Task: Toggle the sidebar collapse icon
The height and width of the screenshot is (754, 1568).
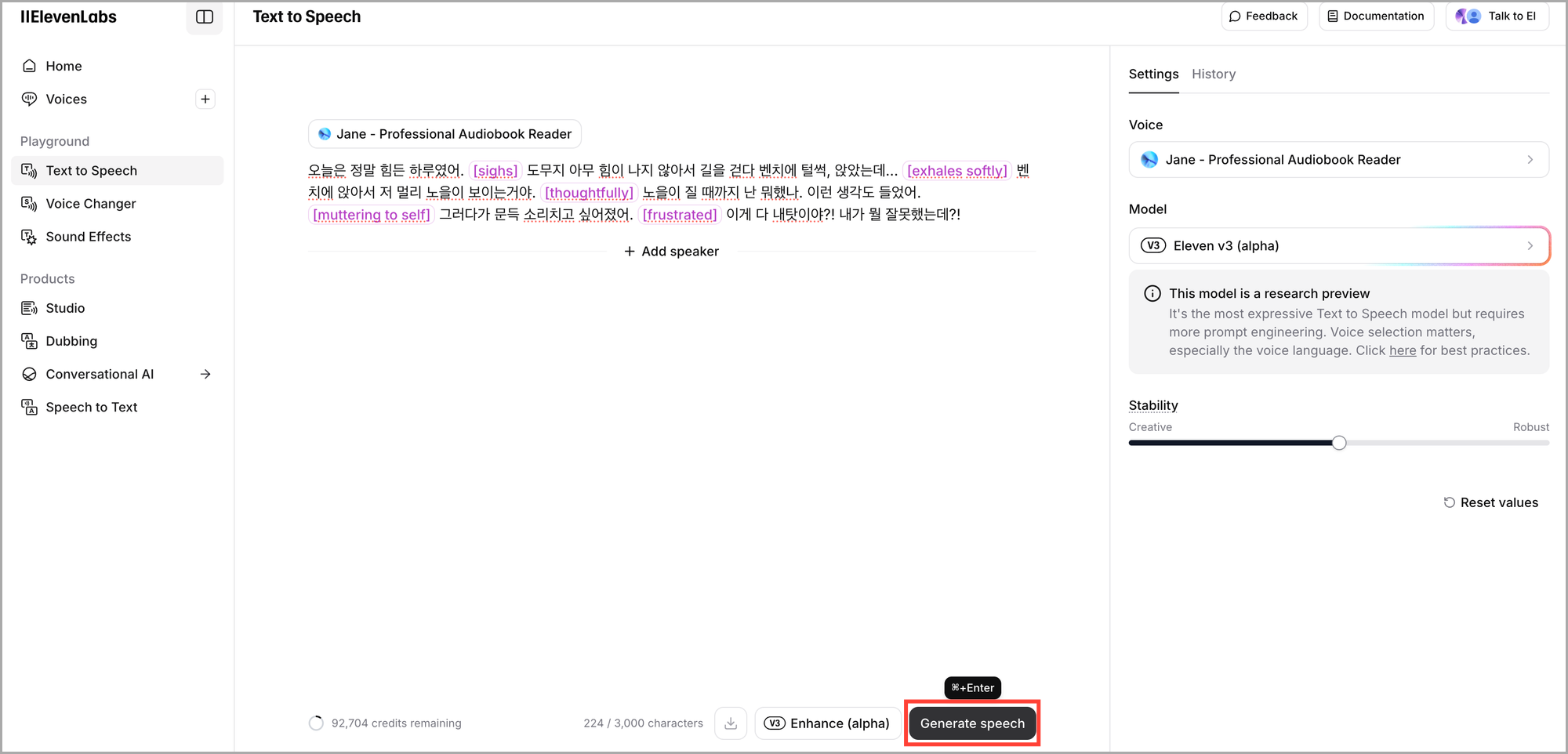Action: pyautogui.click(x=205, y=16)
